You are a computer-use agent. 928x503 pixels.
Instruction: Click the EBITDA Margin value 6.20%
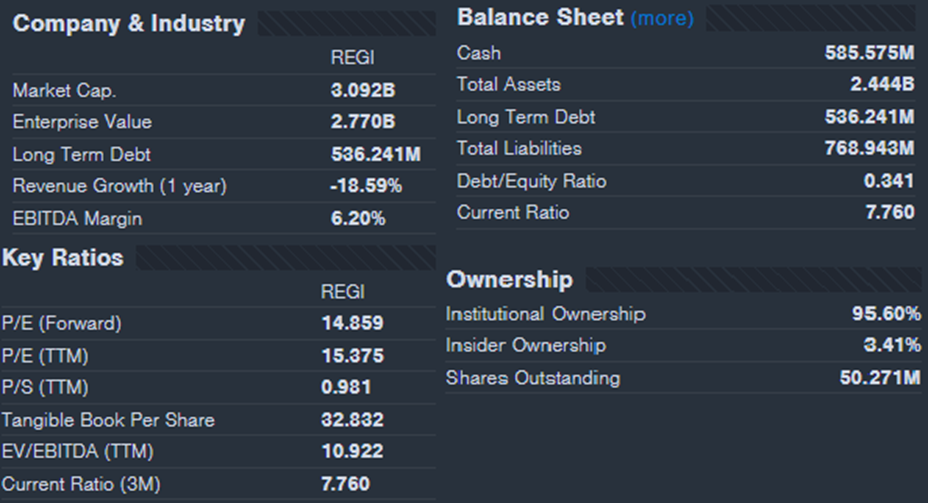tap(358, 219)
